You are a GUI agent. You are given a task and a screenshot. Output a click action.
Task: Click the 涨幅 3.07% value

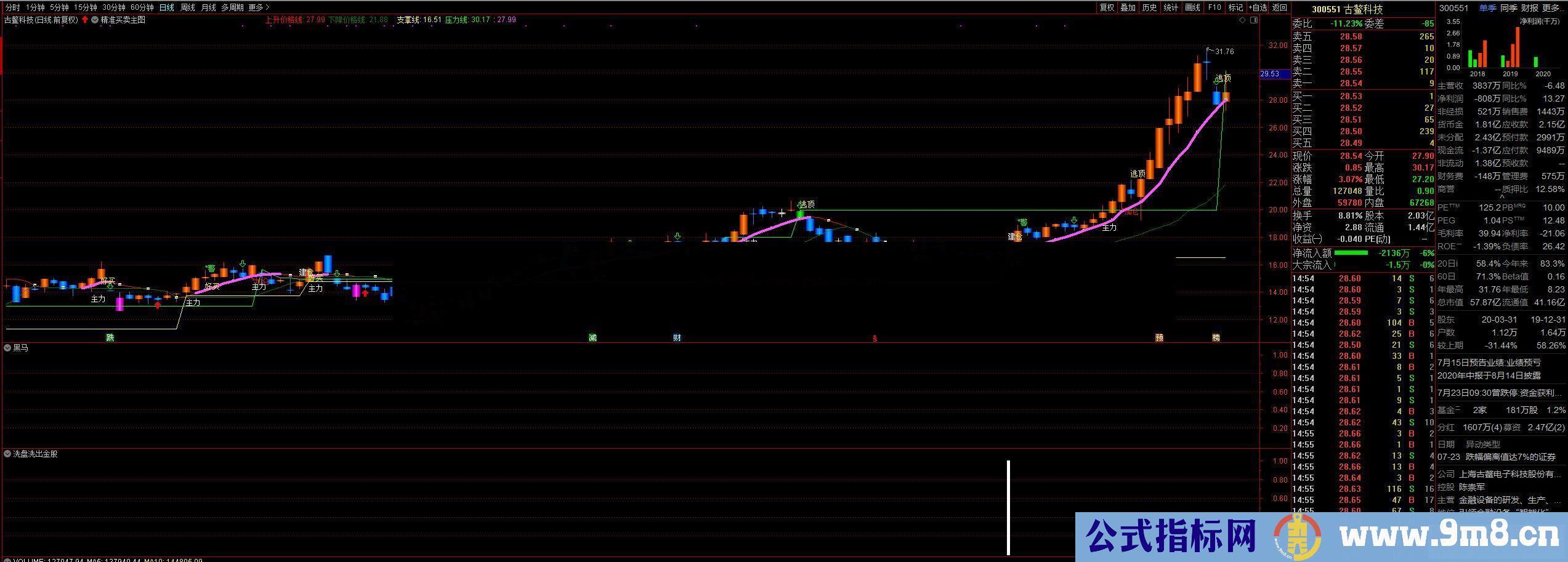tap(1350, 179)
